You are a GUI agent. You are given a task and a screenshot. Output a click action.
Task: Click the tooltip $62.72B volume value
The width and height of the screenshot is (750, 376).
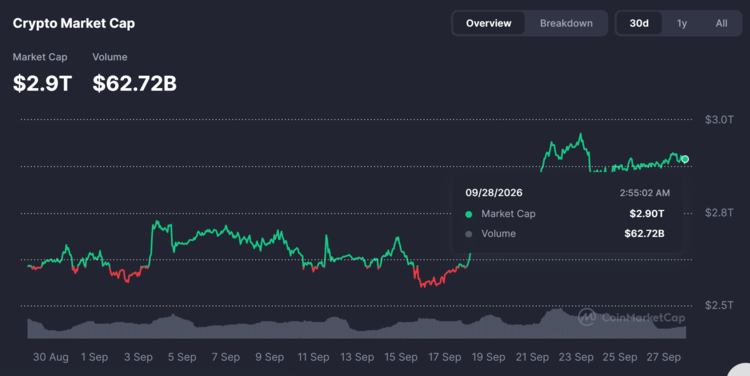[x=644, y=234]
